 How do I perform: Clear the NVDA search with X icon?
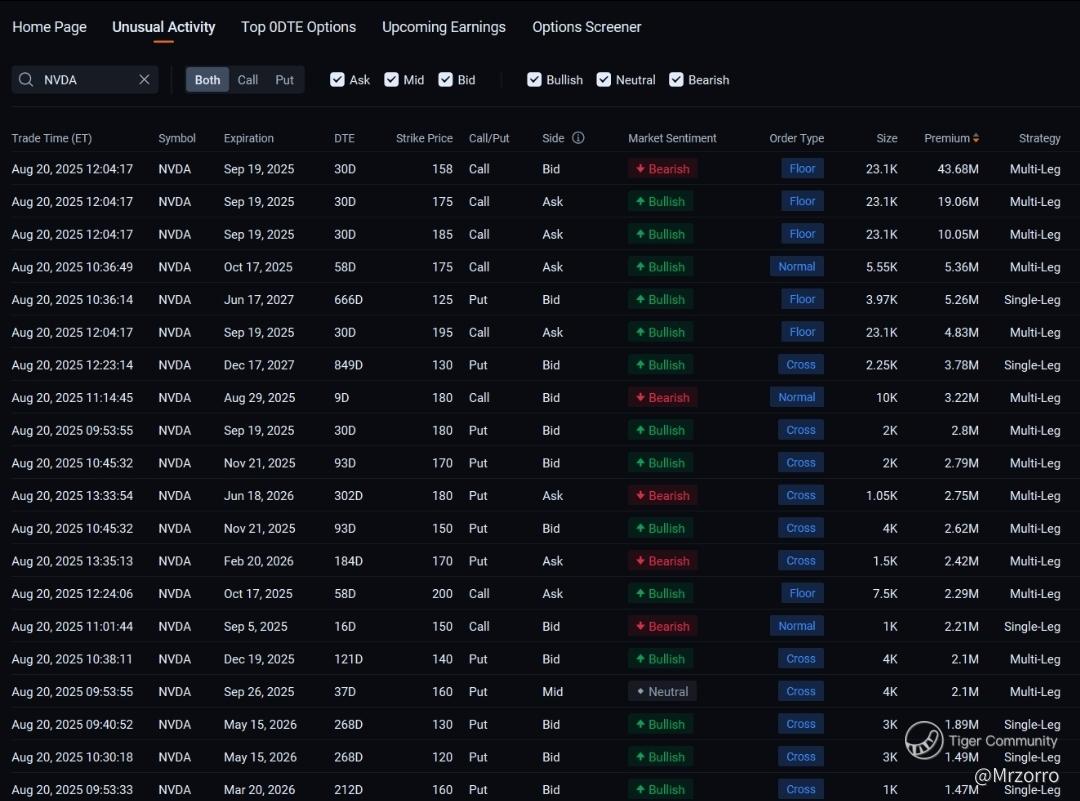(x=144, y=80)
